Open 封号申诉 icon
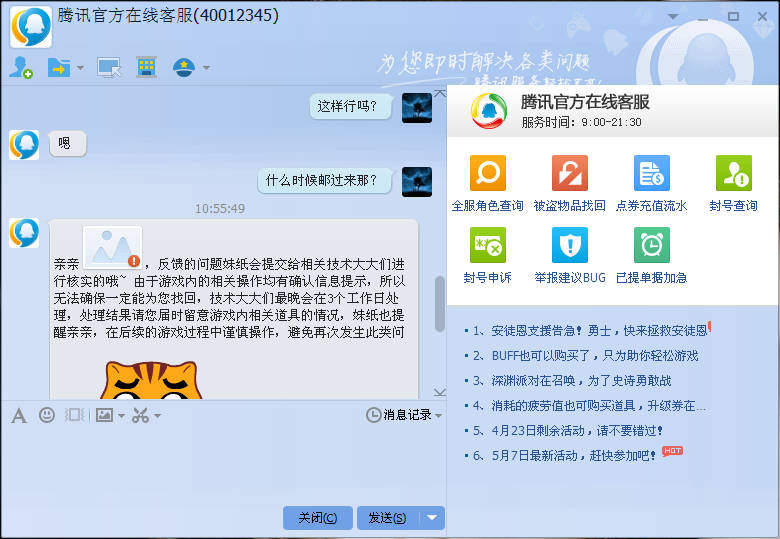Image resolution: width=780 pixels, height=539 pixels. coord(488,245)
